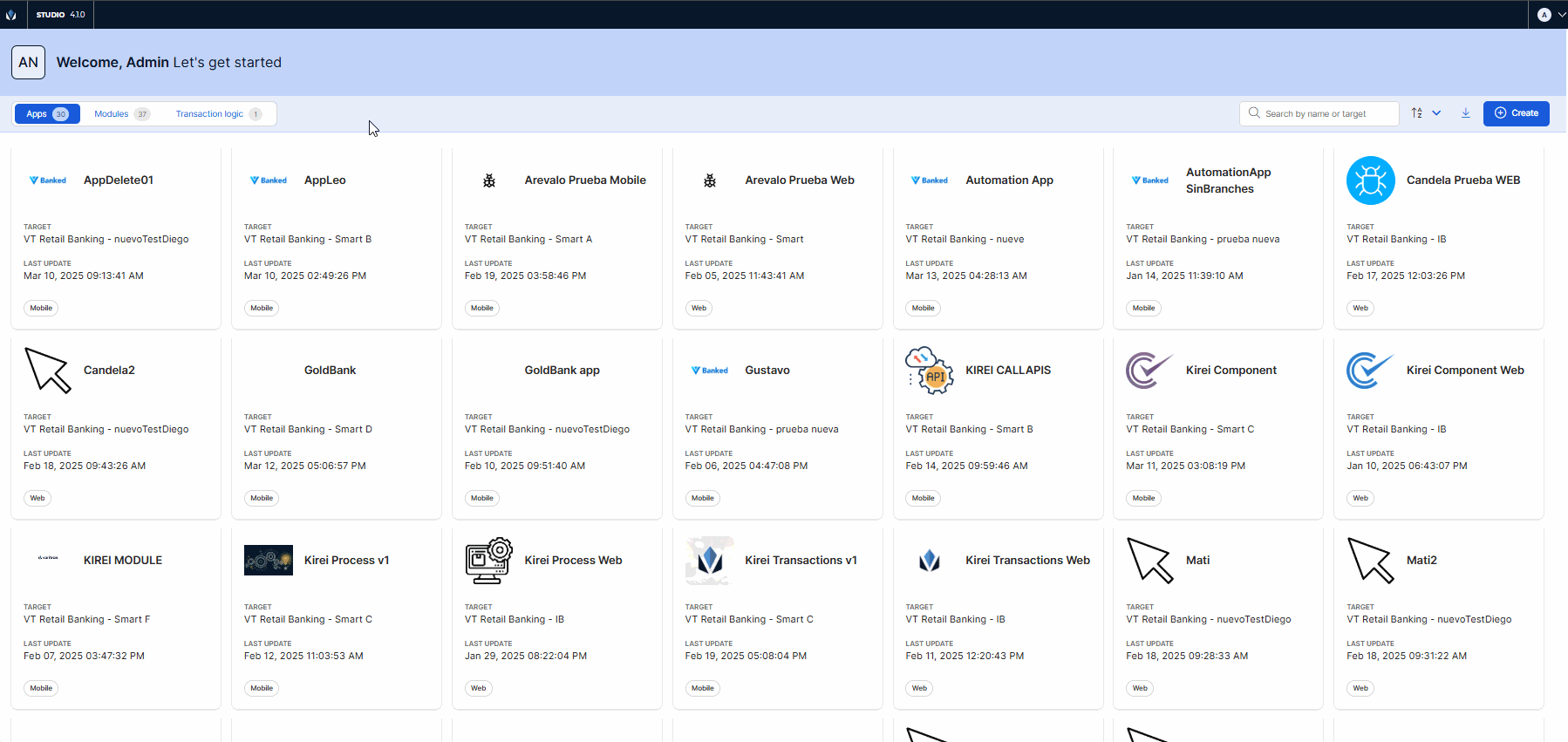Click the AN admin avatar badge
This screenshot has width=1568, height=742.
pos(28,63)
